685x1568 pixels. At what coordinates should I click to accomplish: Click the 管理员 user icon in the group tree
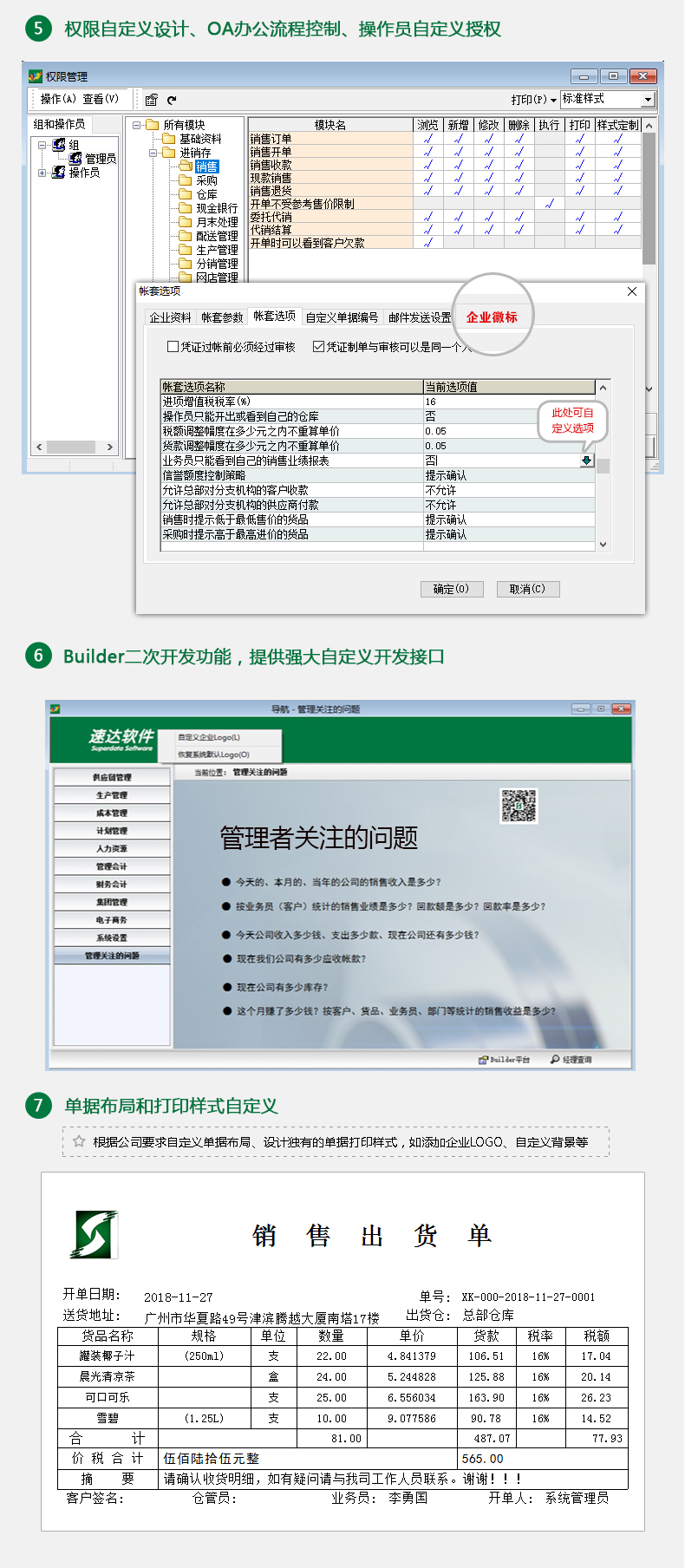pyautogui.click(x=75, y=159)
